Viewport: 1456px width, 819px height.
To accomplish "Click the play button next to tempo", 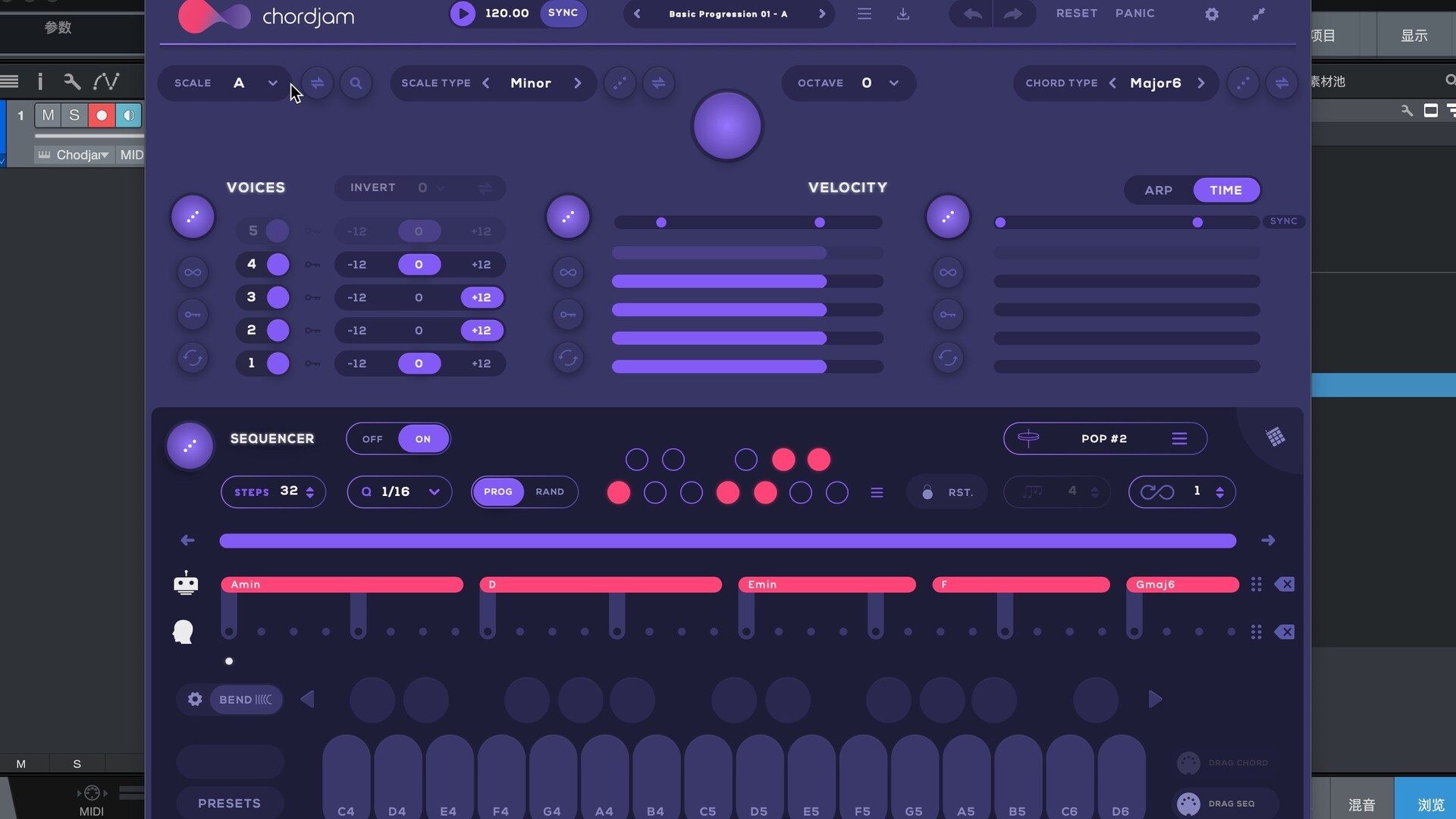I will pos(463,13).
